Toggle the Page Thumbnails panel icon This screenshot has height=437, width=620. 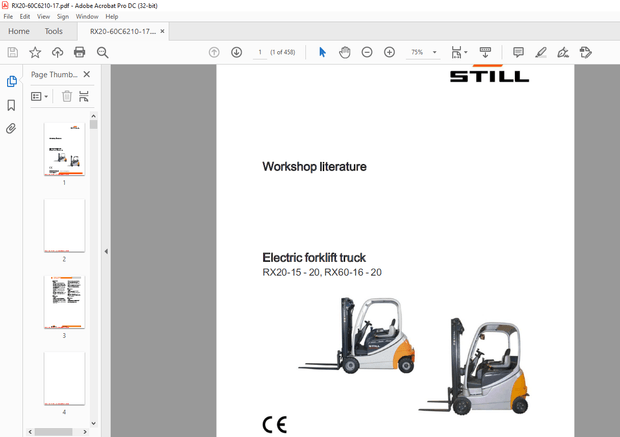point(11,81)
